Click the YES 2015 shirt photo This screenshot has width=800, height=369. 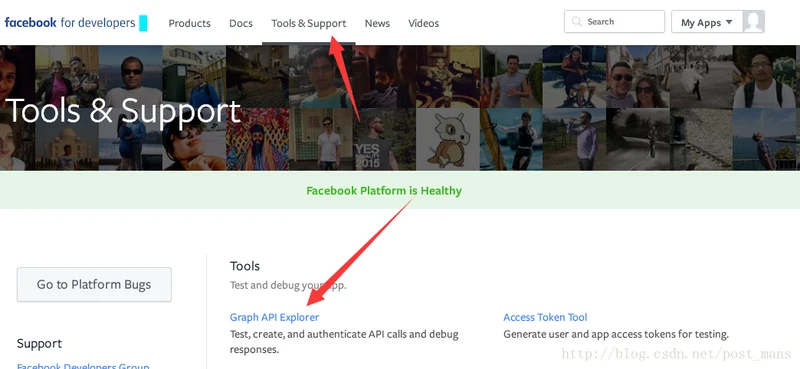click(x=384, y=139)
